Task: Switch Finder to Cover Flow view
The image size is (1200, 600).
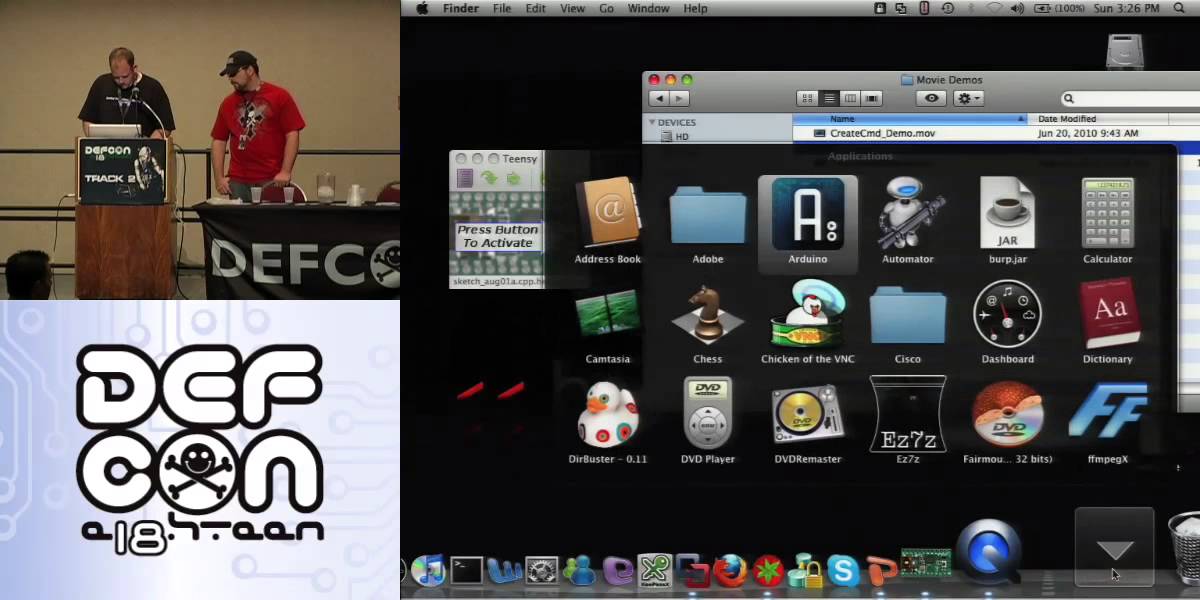Action: pos(872,98)
